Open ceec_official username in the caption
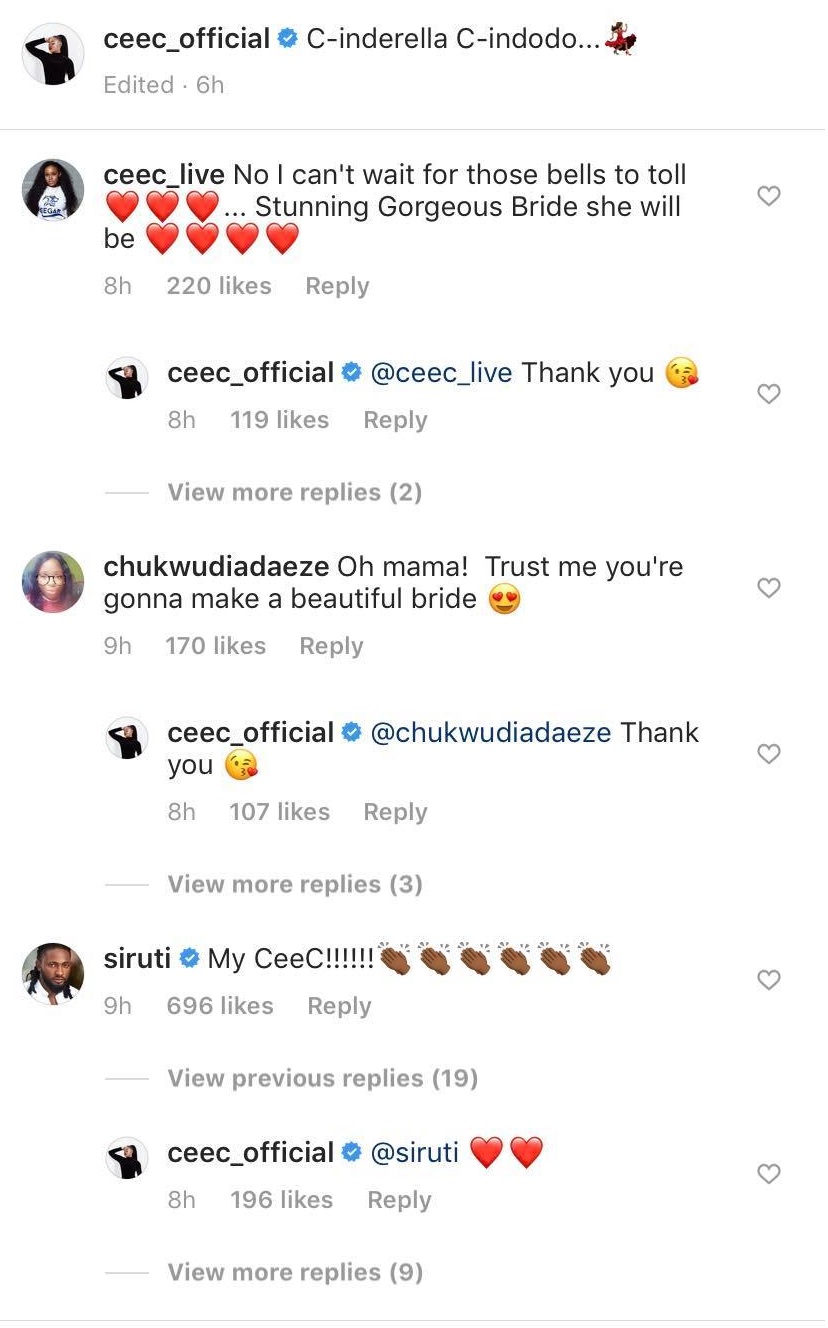 [x=187, y=39]
